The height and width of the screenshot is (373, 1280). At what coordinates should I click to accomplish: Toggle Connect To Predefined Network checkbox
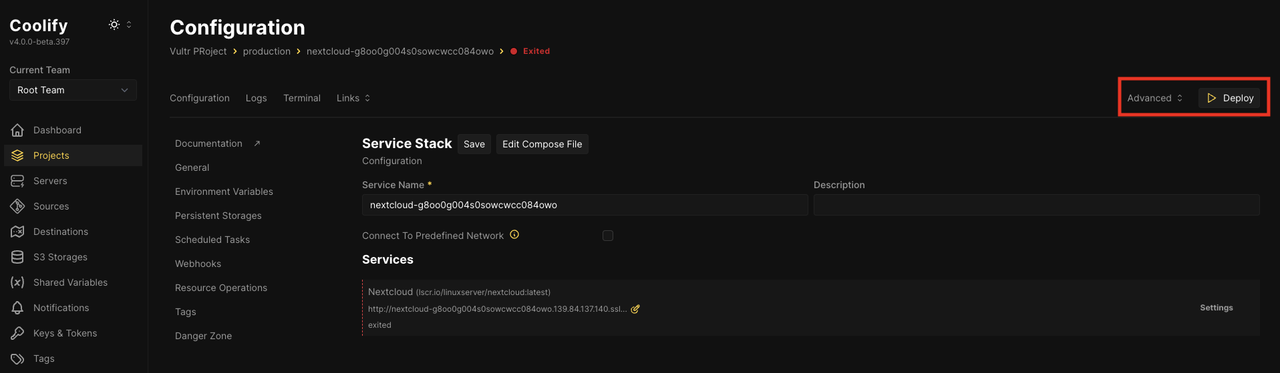coord(608,236)
